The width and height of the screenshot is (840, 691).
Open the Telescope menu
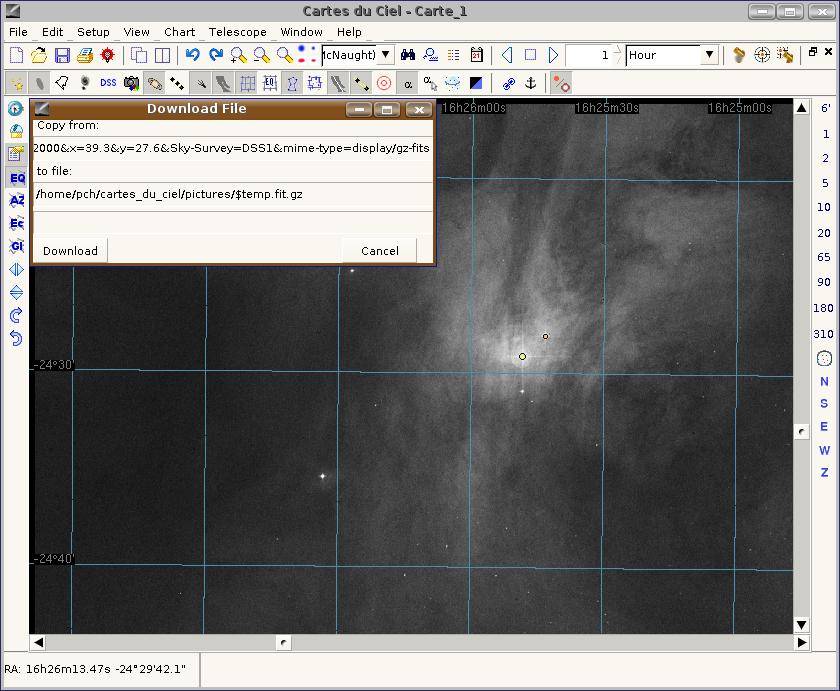[237, 32]
